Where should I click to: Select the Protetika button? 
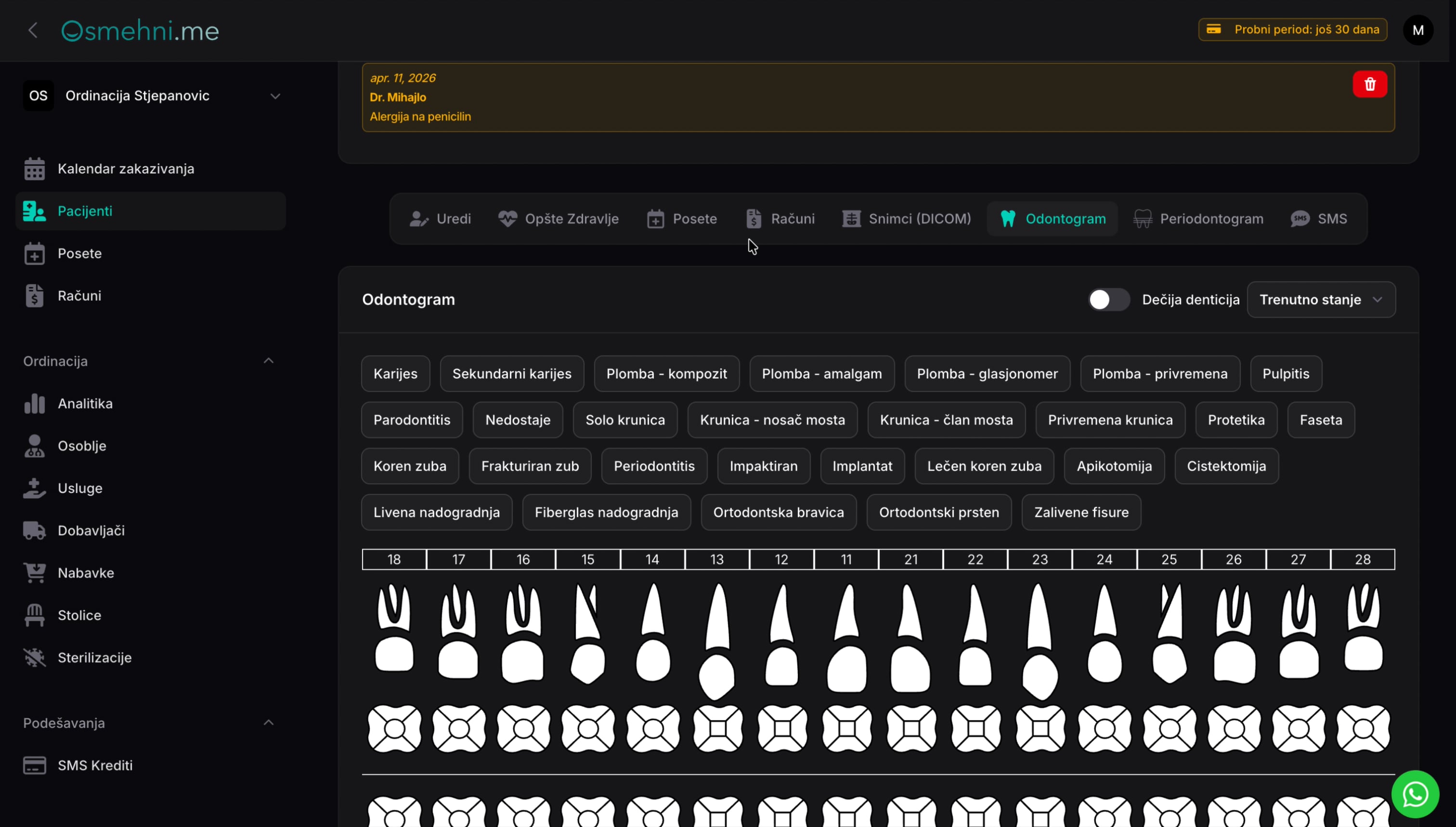[1236, 420]
